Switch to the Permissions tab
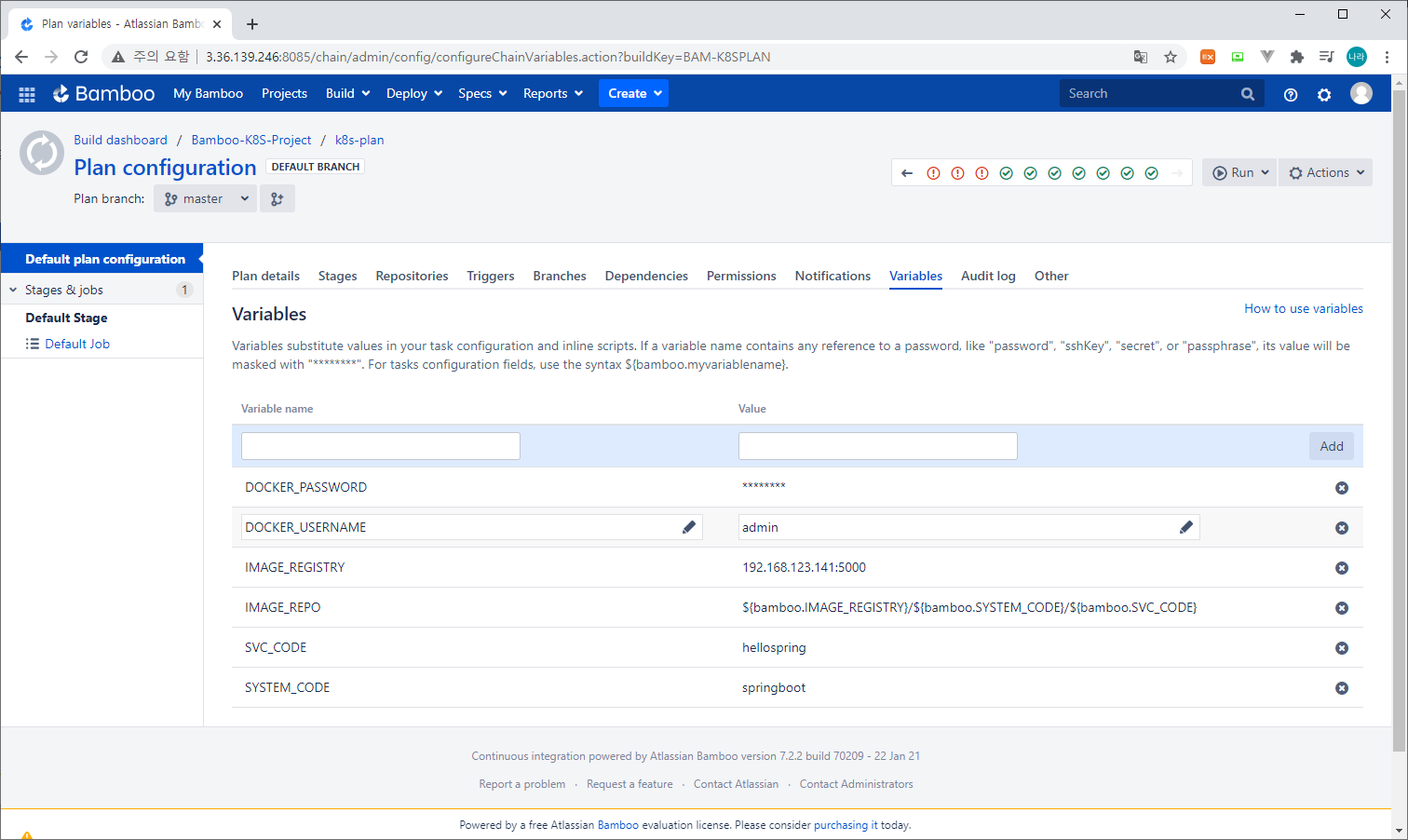1408x840 pixels. point(741,276)
